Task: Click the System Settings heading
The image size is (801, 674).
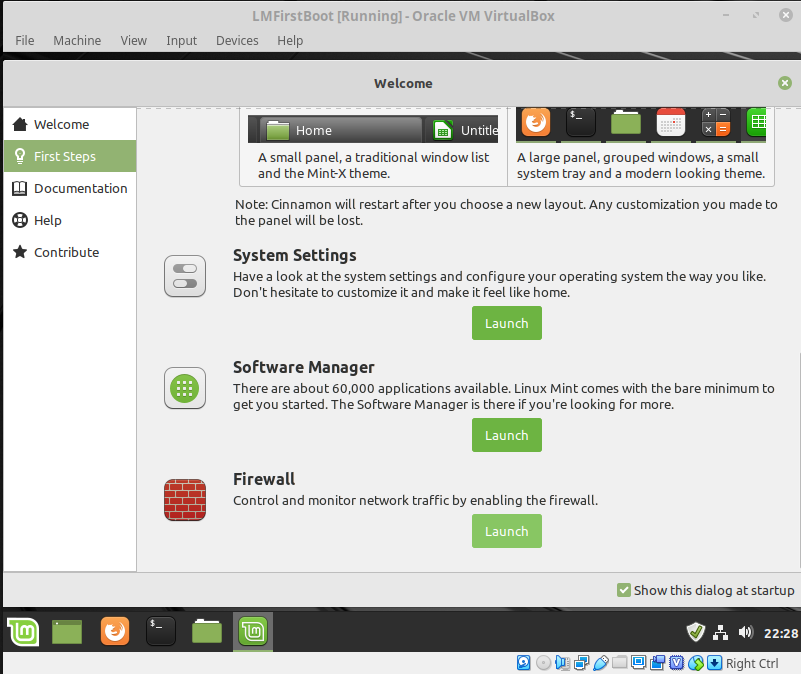Action: [x=295, y=255]
